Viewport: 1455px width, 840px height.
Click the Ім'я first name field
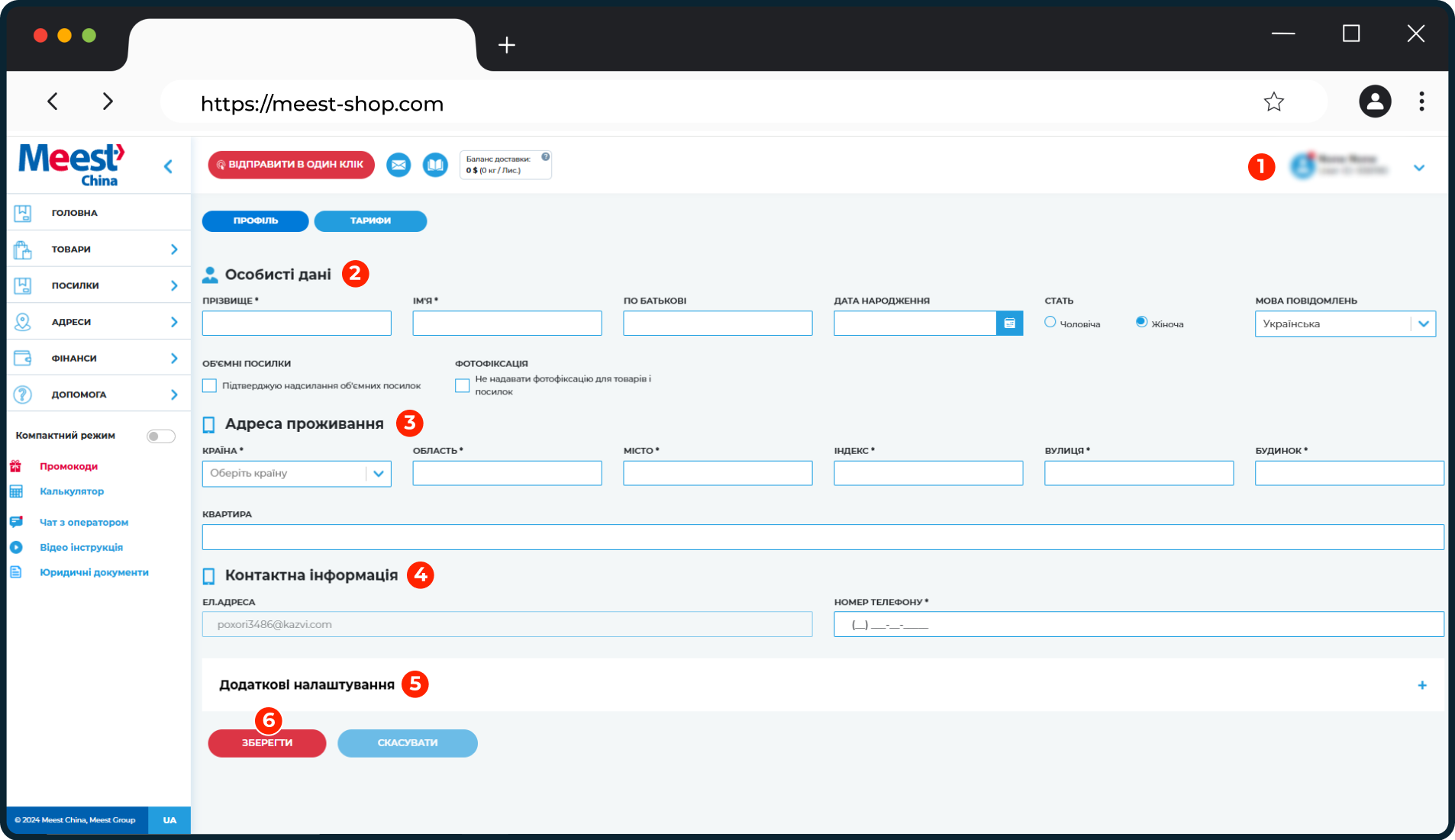(x=508, y=323)
